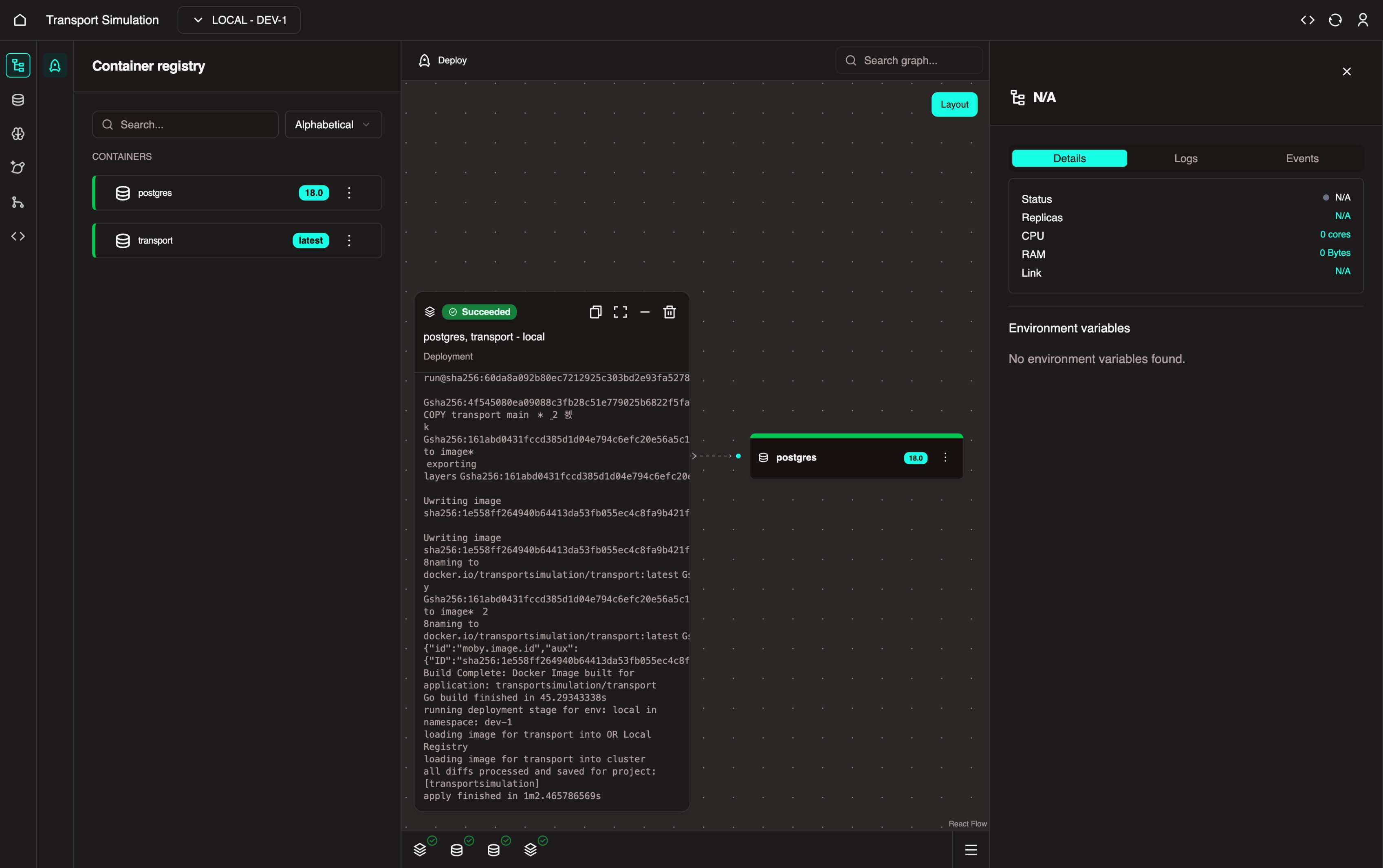Open the brain icon in left sidebar
Viewport: 1383px width, 868px height.
18,134
